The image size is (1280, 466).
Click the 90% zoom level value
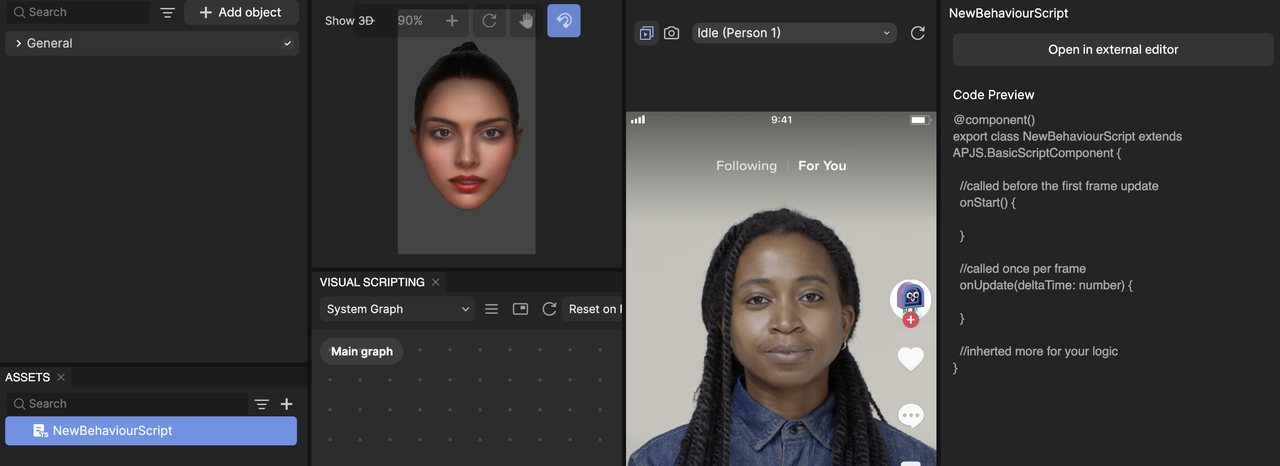410,21
